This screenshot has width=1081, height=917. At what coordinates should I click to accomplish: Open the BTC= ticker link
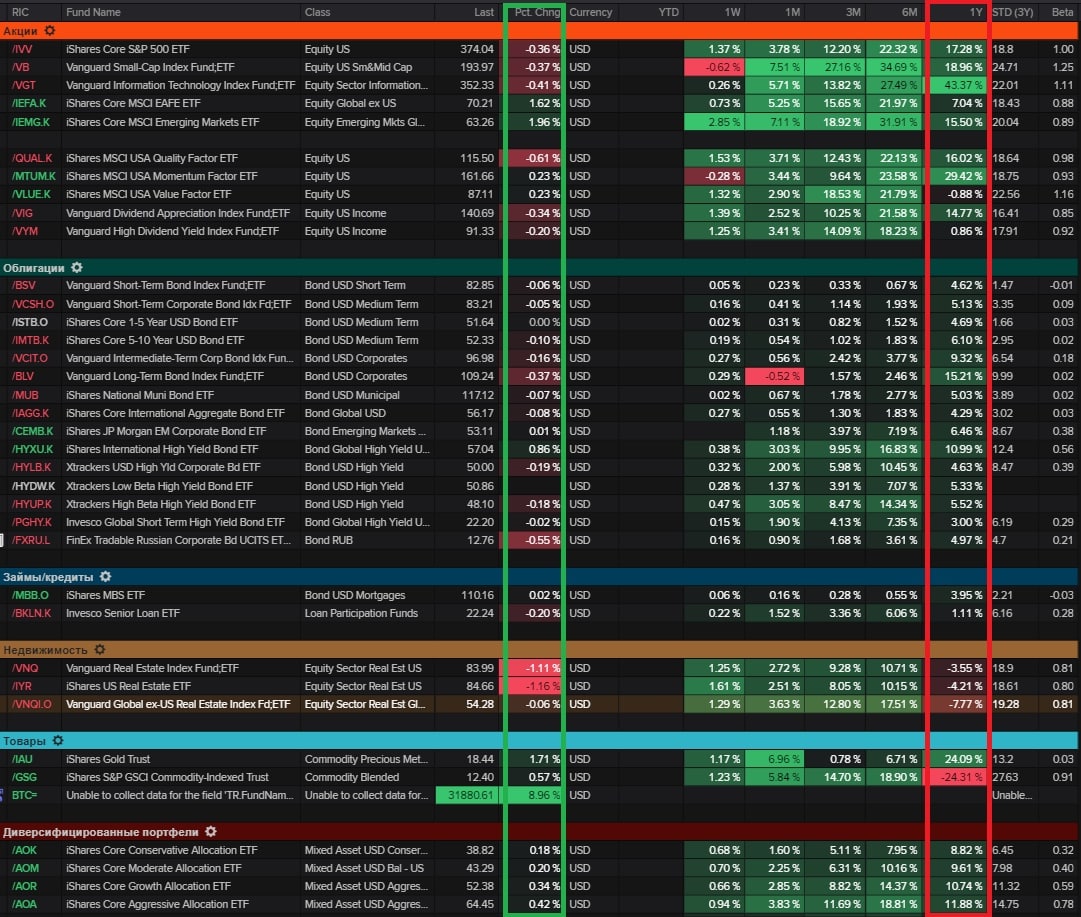click(24, 795)
